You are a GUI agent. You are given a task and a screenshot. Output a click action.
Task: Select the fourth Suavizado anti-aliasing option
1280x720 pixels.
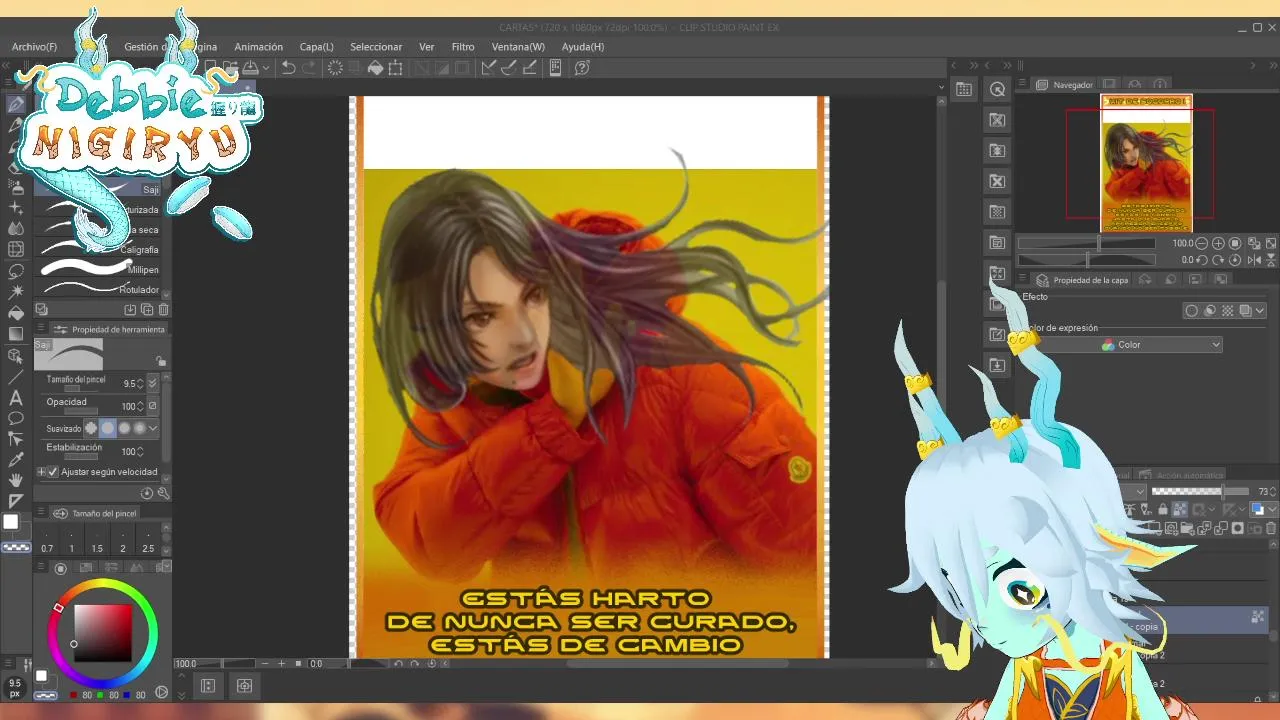click(x=139, y=428)
